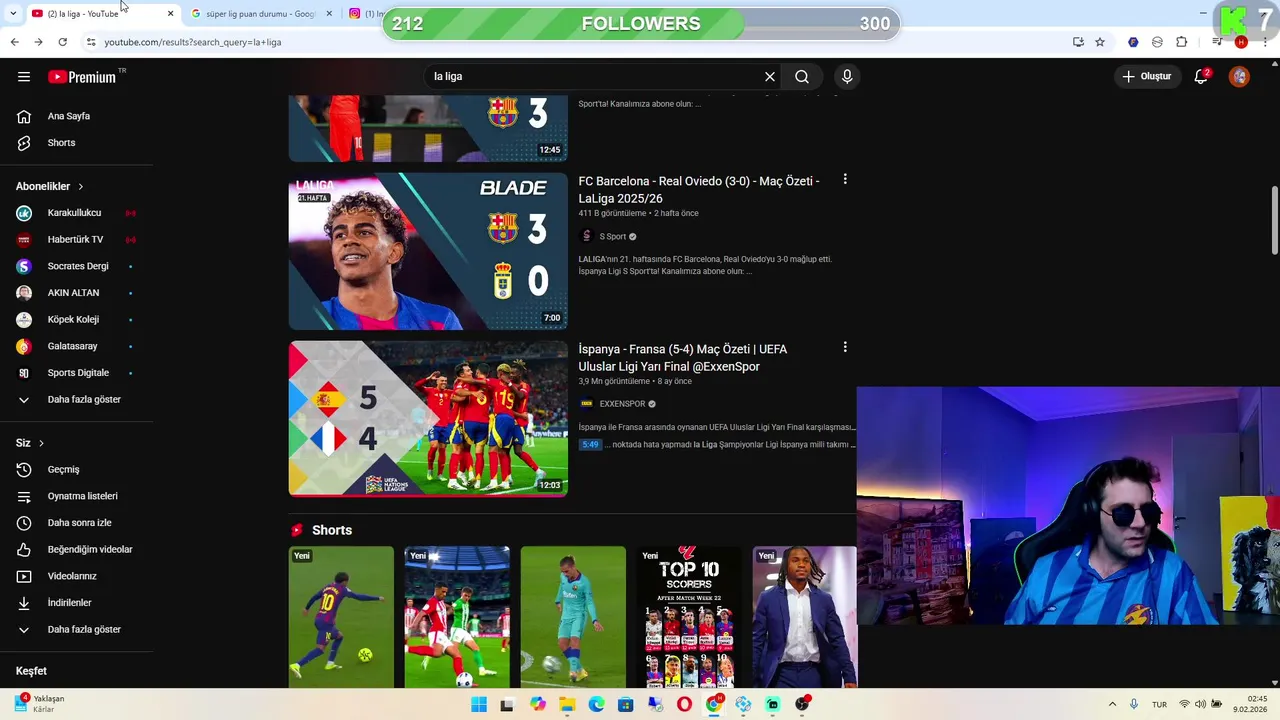Image resolution: width=1280 pixels, height=720 pixels.
Task: Open TOP 10 SCORERS Short
Action: [x=689, y=617]
